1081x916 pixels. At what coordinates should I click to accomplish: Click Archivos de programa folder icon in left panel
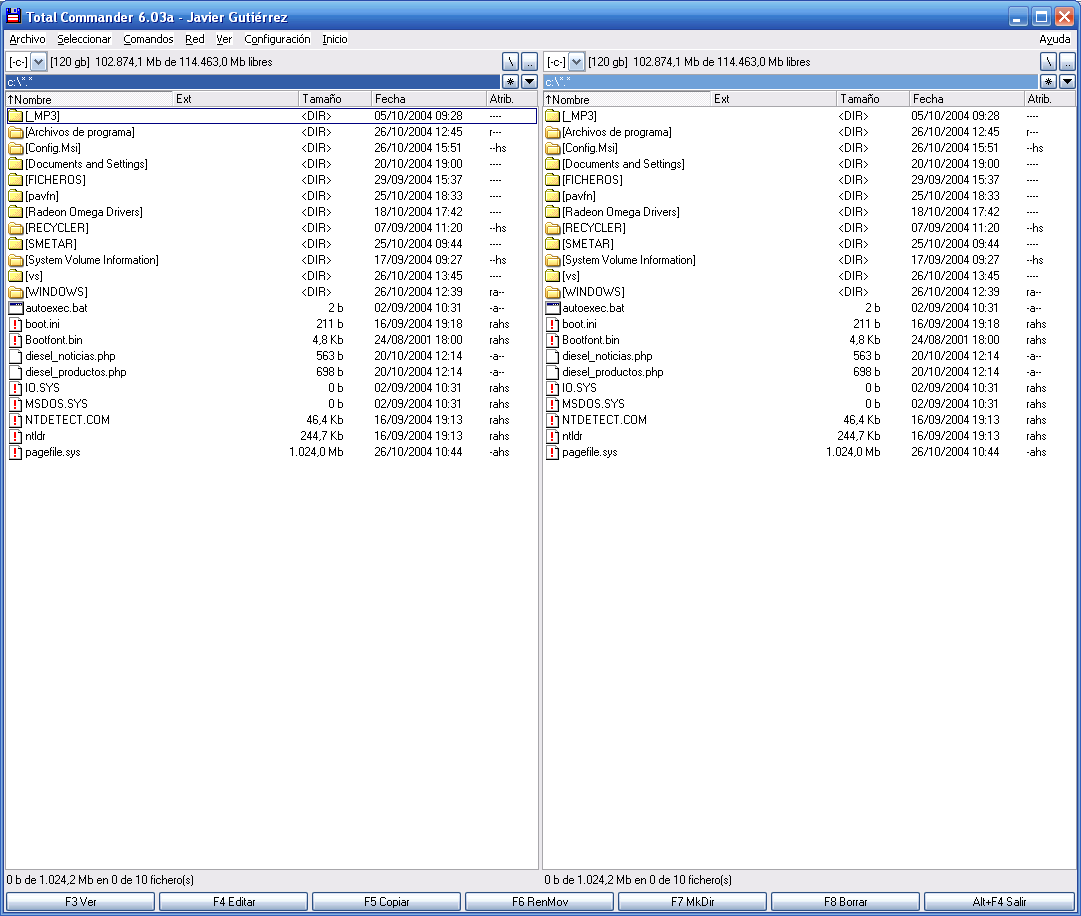16,132
